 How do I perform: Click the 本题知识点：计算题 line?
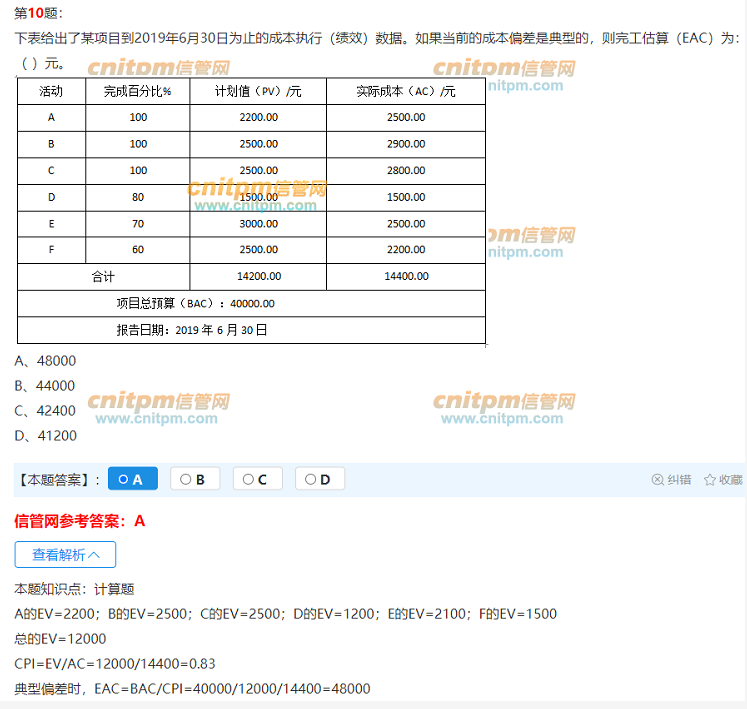(x=74, y=590)
